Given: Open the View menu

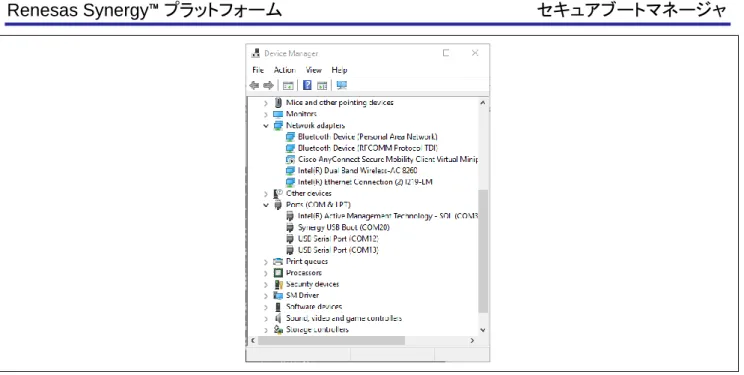Looking at the screenshot, I should tap(314, 70).
